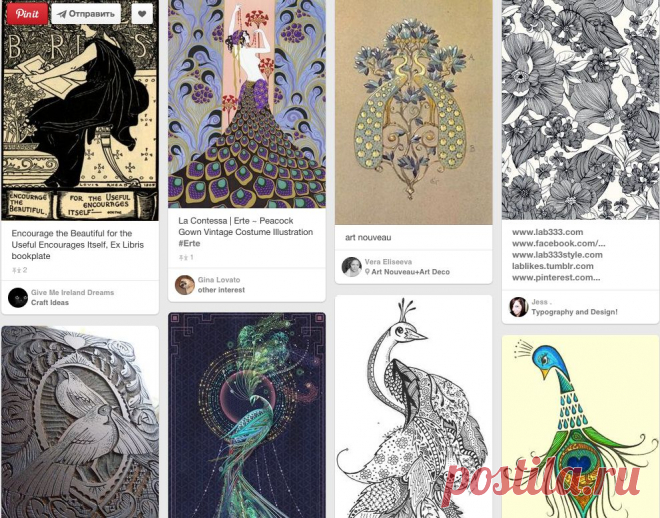Open Jess's profile avatar
This screenshot has height=518, width=660.
[518, 307]
